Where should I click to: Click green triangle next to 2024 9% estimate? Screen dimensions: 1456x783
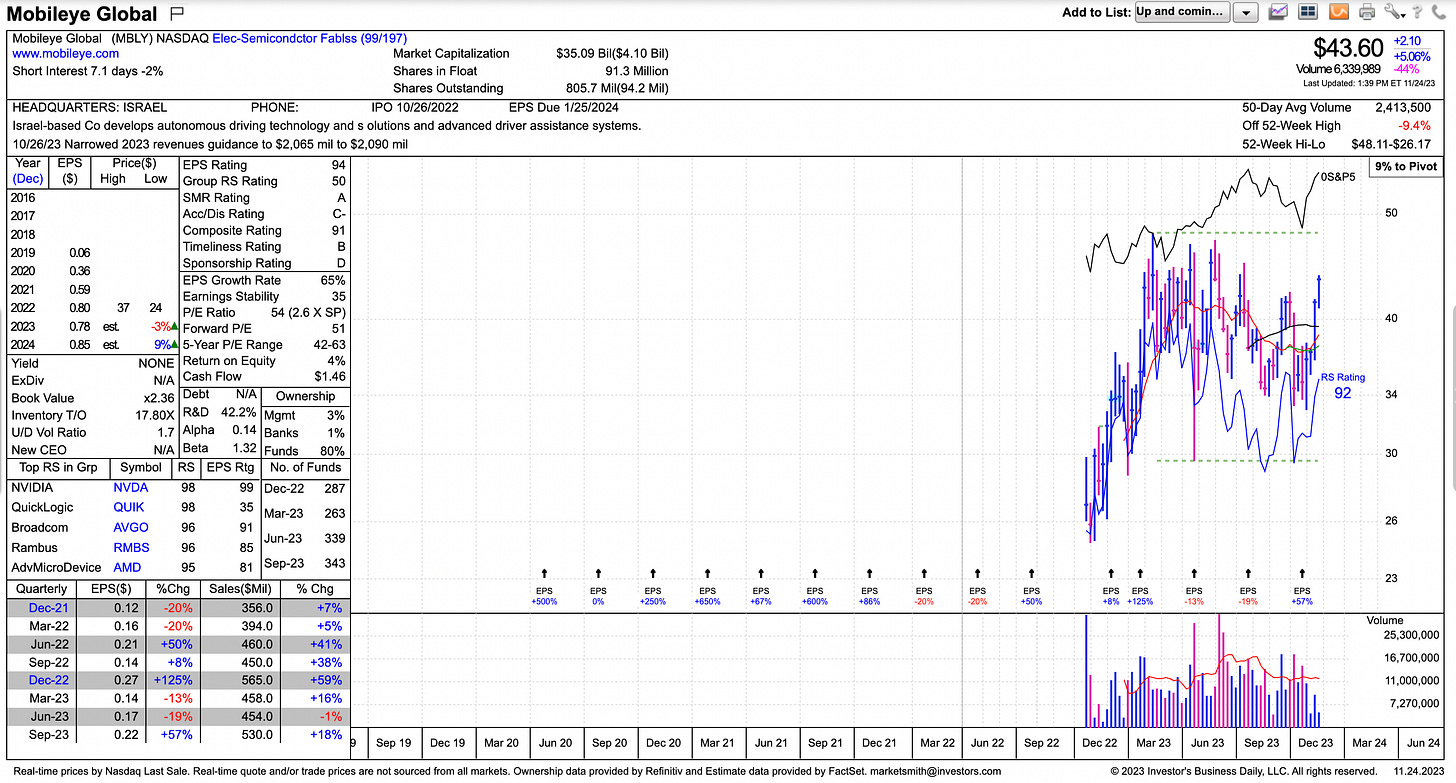click(x=175, y=344)
